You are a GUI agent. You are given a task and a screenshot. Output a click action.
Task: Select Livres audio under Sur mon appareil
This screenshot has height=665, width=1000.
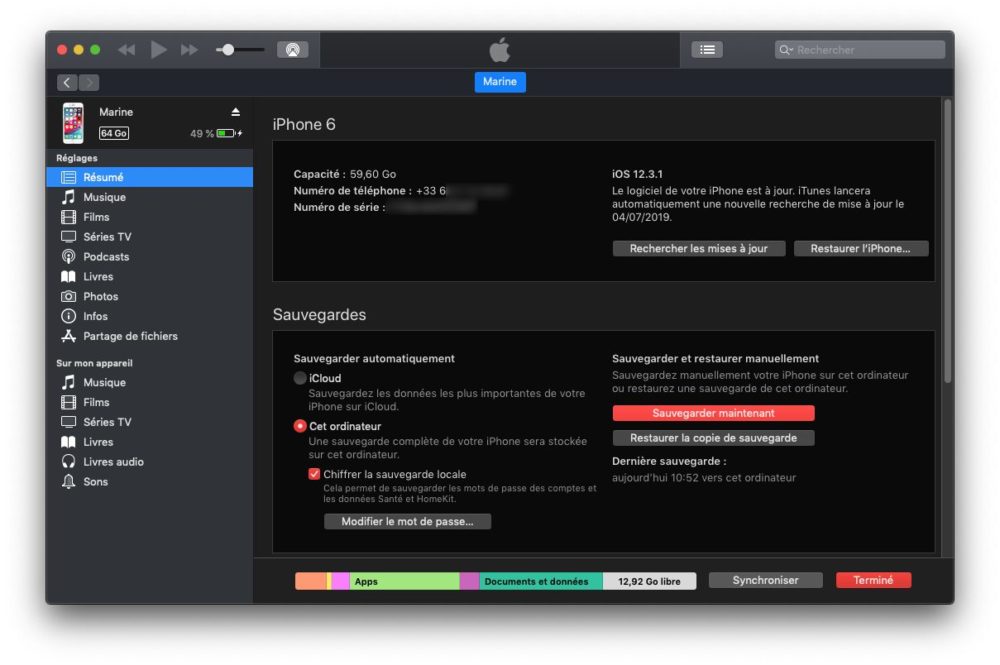coord(115,461)
